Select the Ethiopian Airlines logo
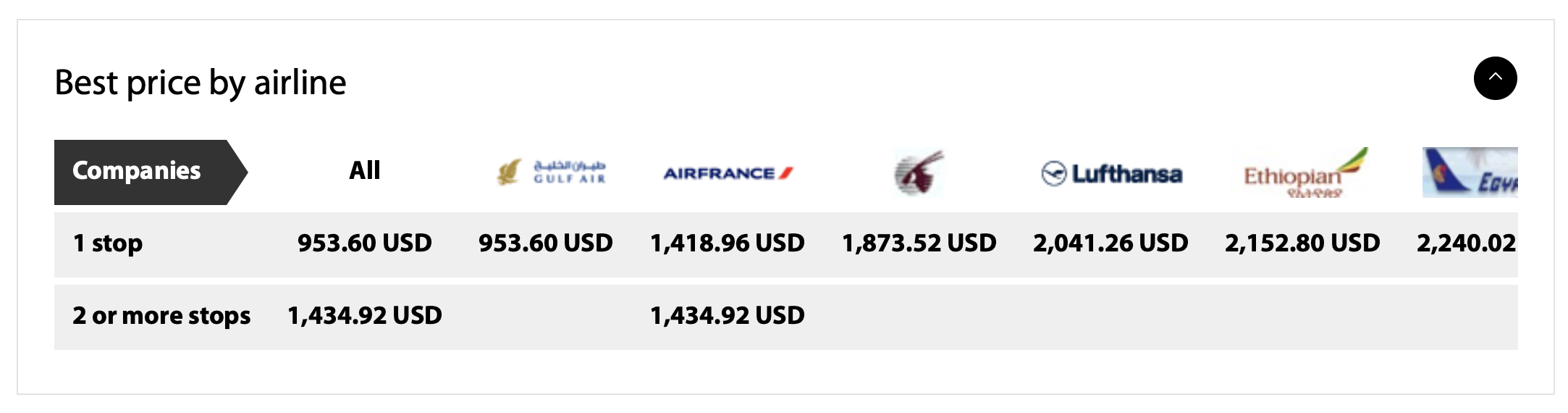1568x413 pixels. (x=1305, y=172)
